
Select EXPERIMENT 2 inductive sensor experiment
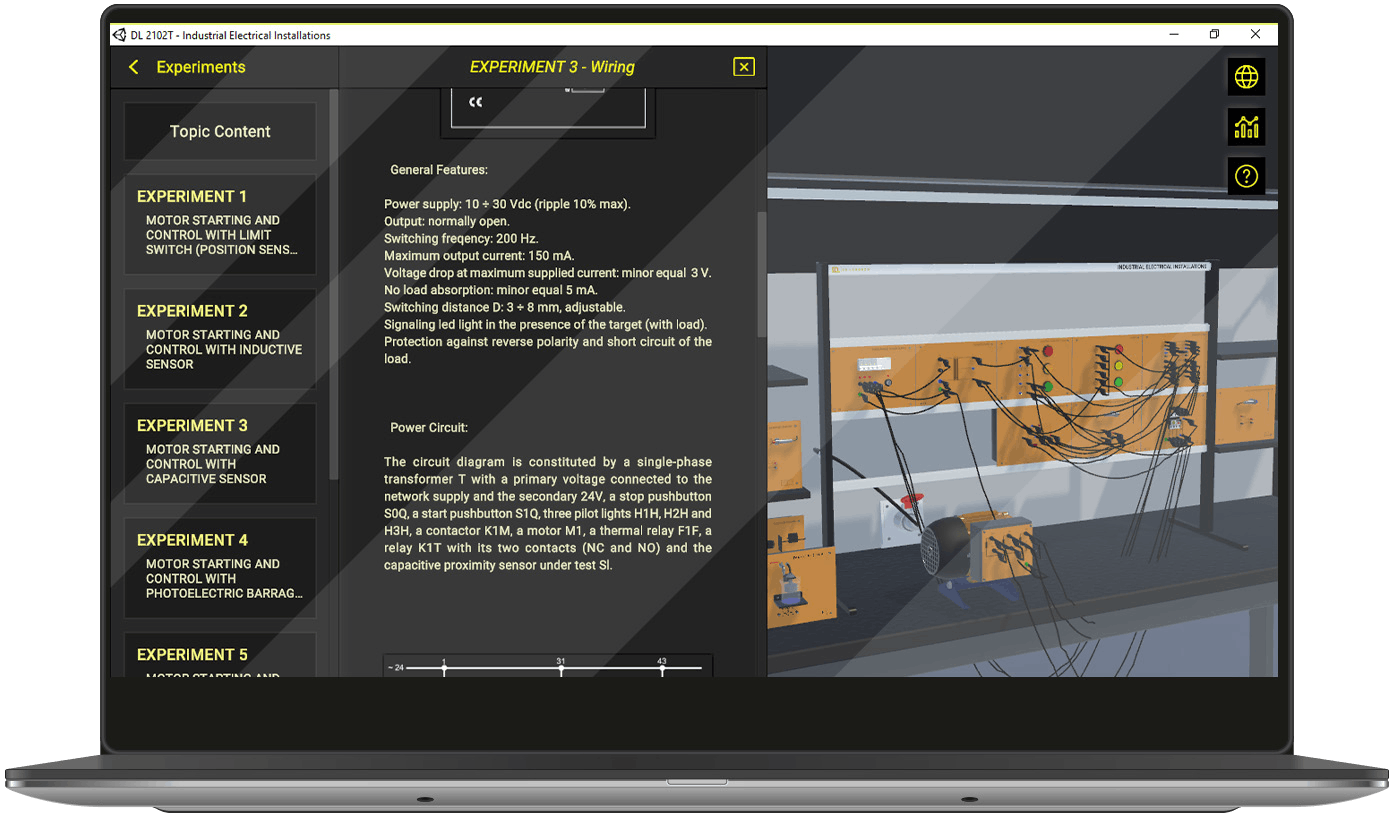tap(219, 337)
